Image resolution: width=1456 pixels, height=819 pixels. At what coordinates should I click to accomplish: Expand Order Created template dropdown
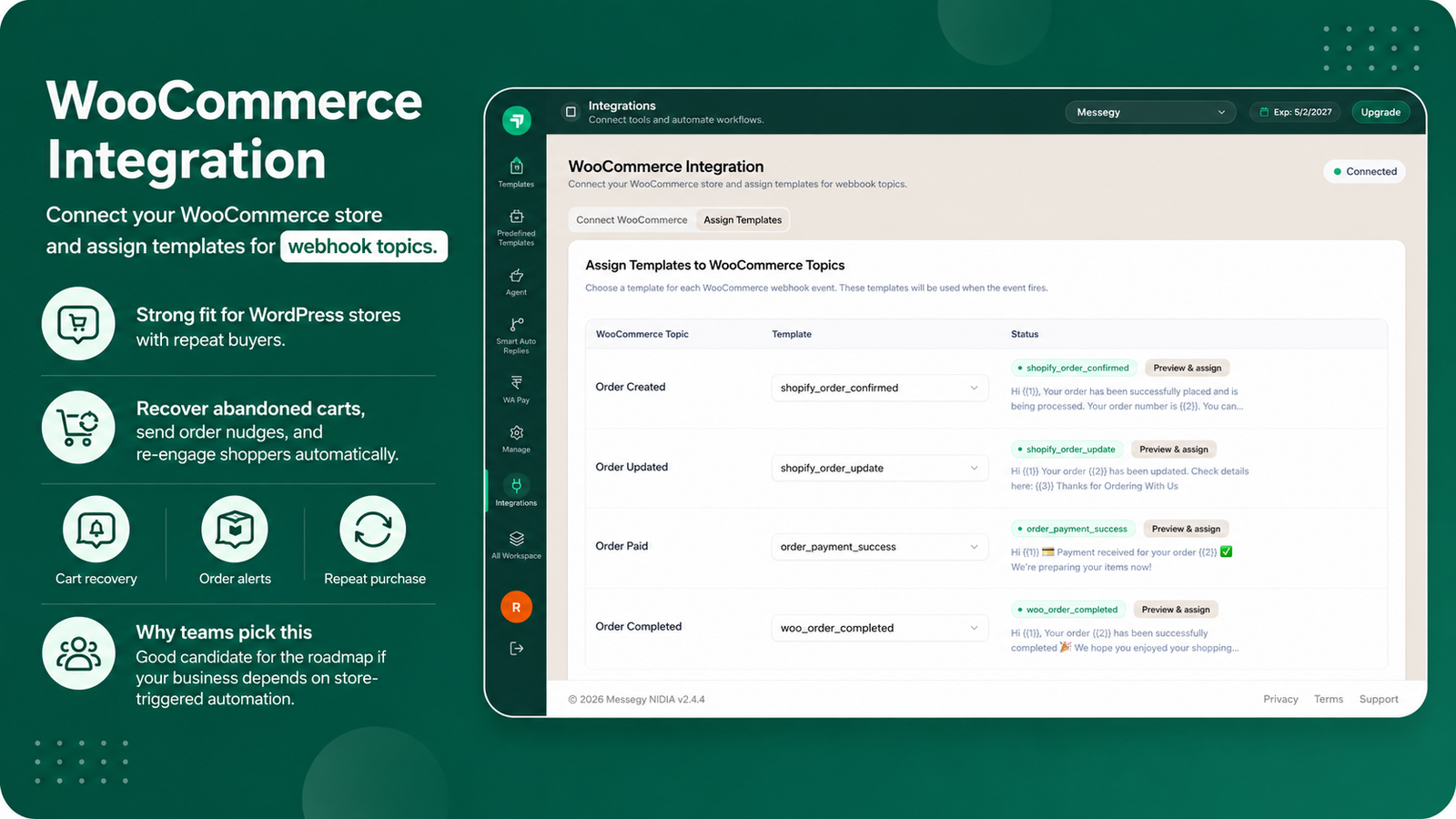(x=879, y=388)
